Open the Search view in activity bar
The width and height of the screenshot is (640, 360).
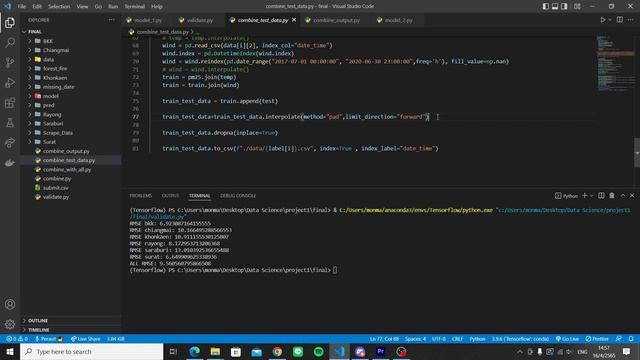tap(10, 42)
